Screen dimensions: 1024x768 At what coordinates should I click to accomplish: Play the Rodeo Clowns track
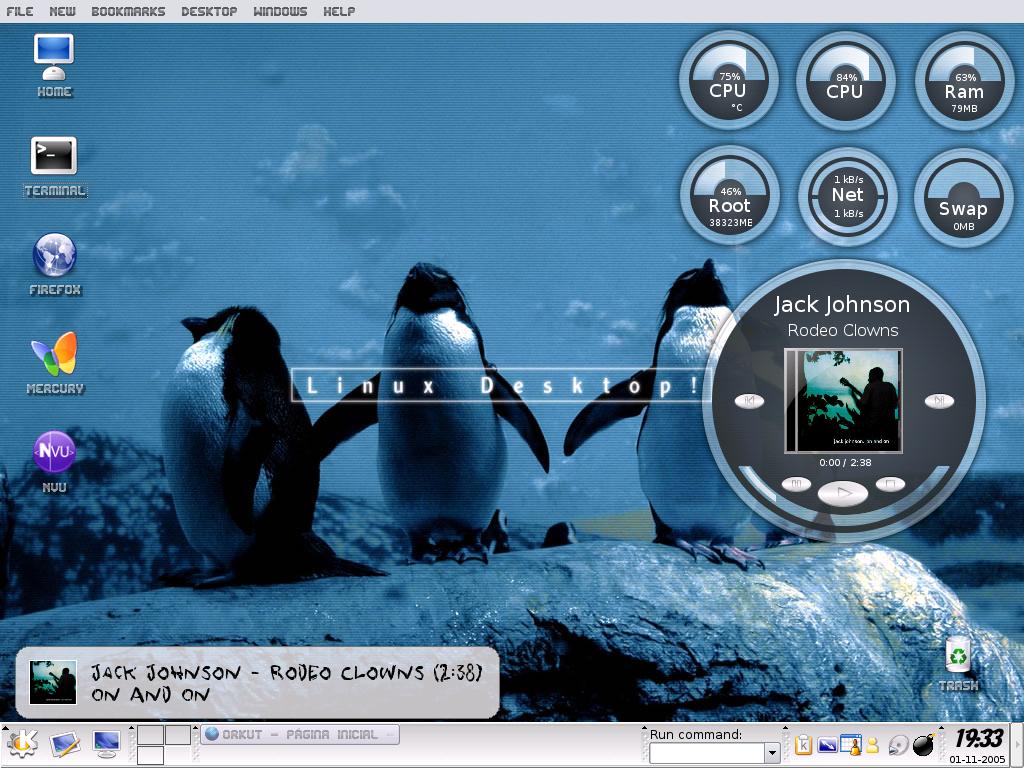(843, 493)
